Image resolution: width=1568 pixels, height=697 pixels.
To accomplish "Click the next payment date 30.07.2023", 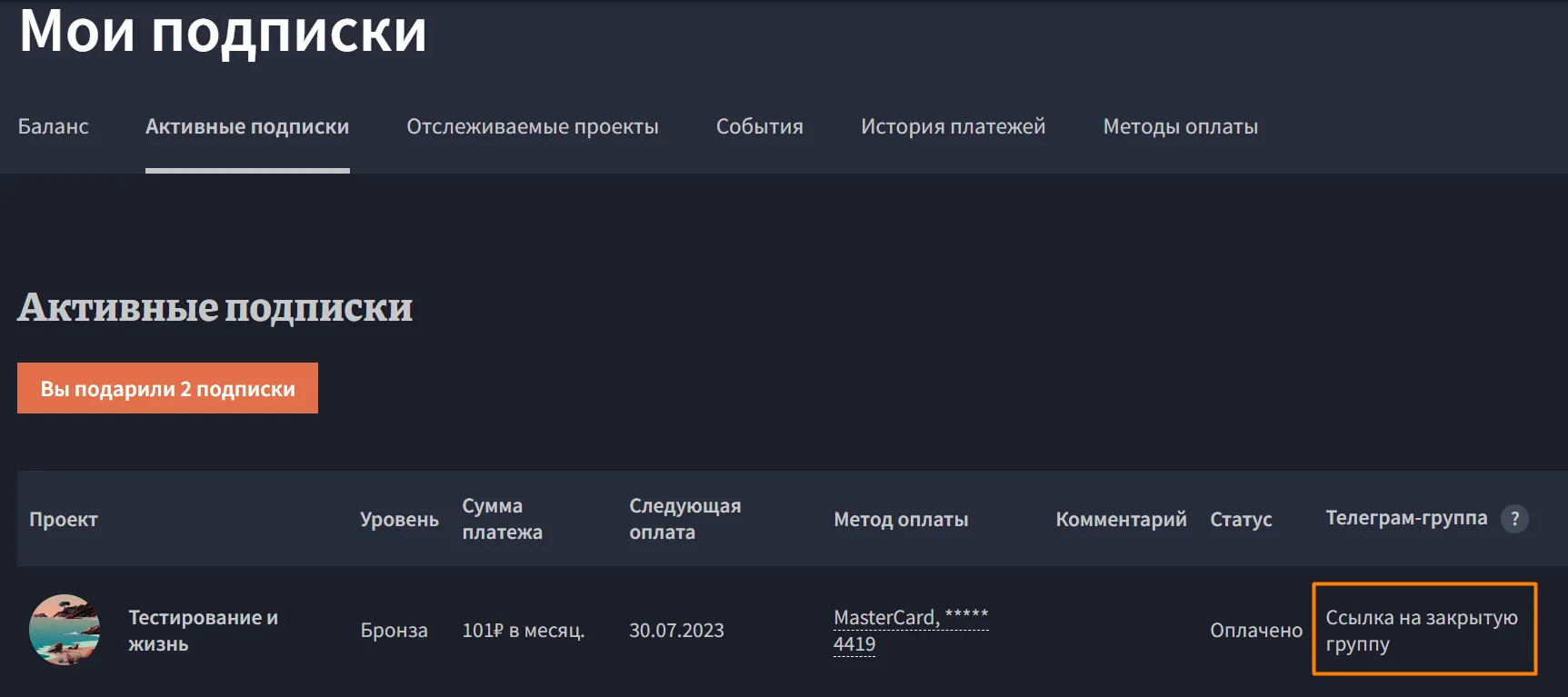I will click(x=677, y=631).
